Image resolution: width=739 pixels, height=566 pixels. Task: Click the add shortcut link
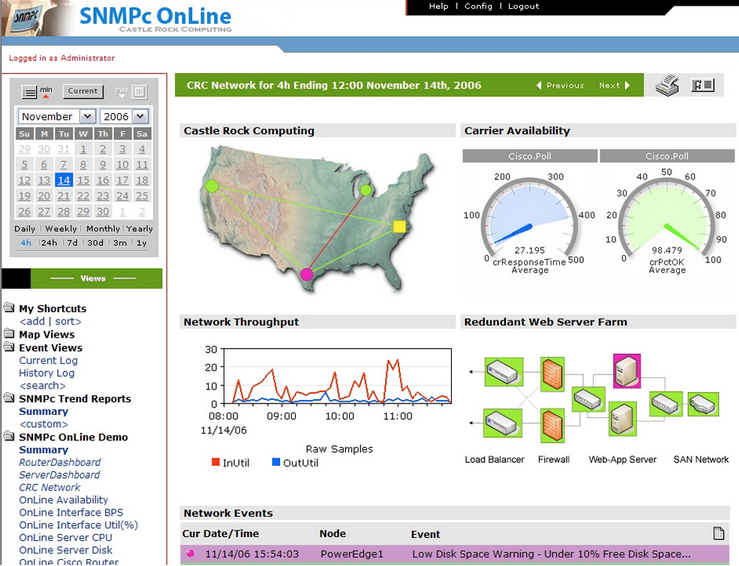[x=33, y=321]
